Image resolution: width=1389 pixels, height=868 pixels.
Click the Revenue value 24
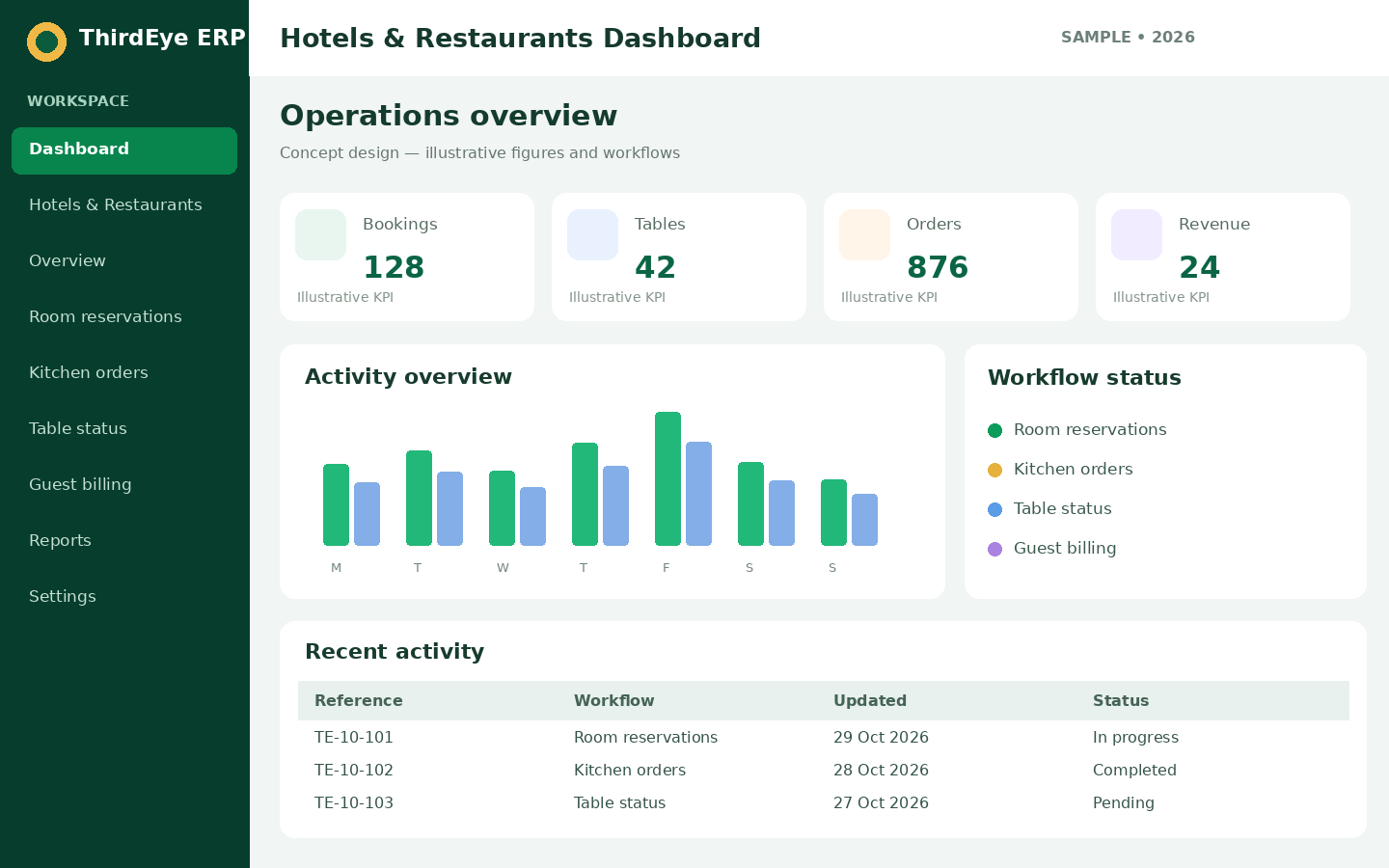(1199, 267)
